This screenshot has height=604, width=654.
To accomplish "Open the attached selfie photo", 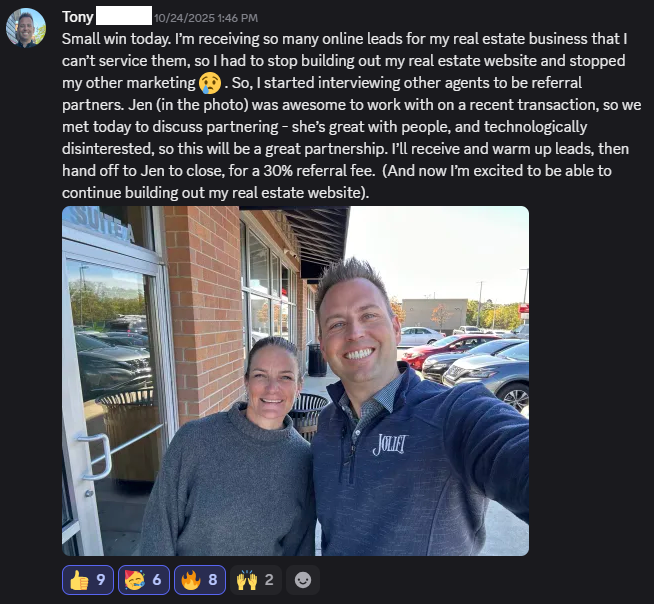I will 295,380.
